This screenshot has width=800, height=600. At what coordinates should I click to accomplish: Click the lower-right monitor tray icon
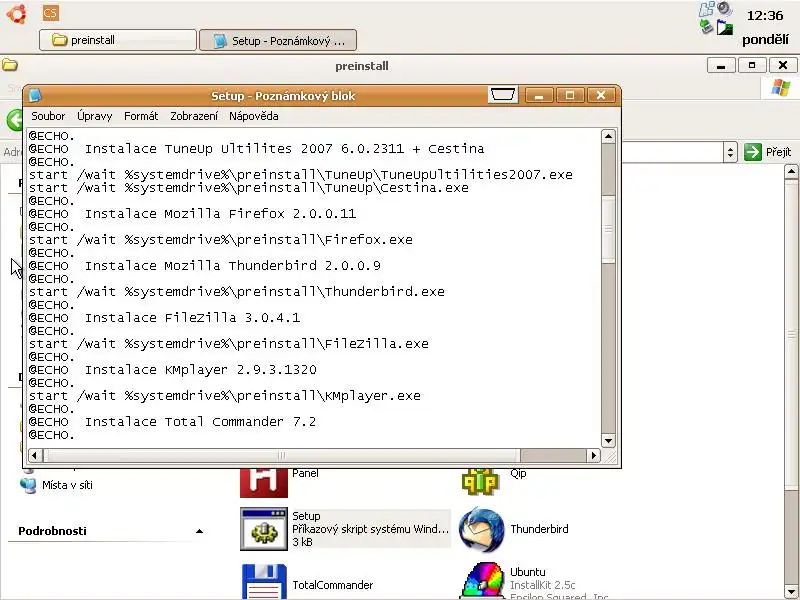tap(724, 27)
